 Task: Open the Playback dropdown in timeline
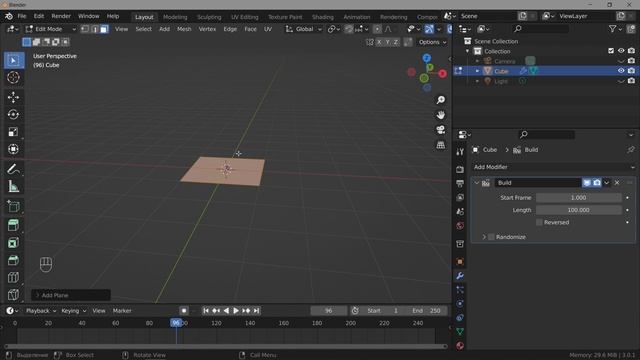41,311
